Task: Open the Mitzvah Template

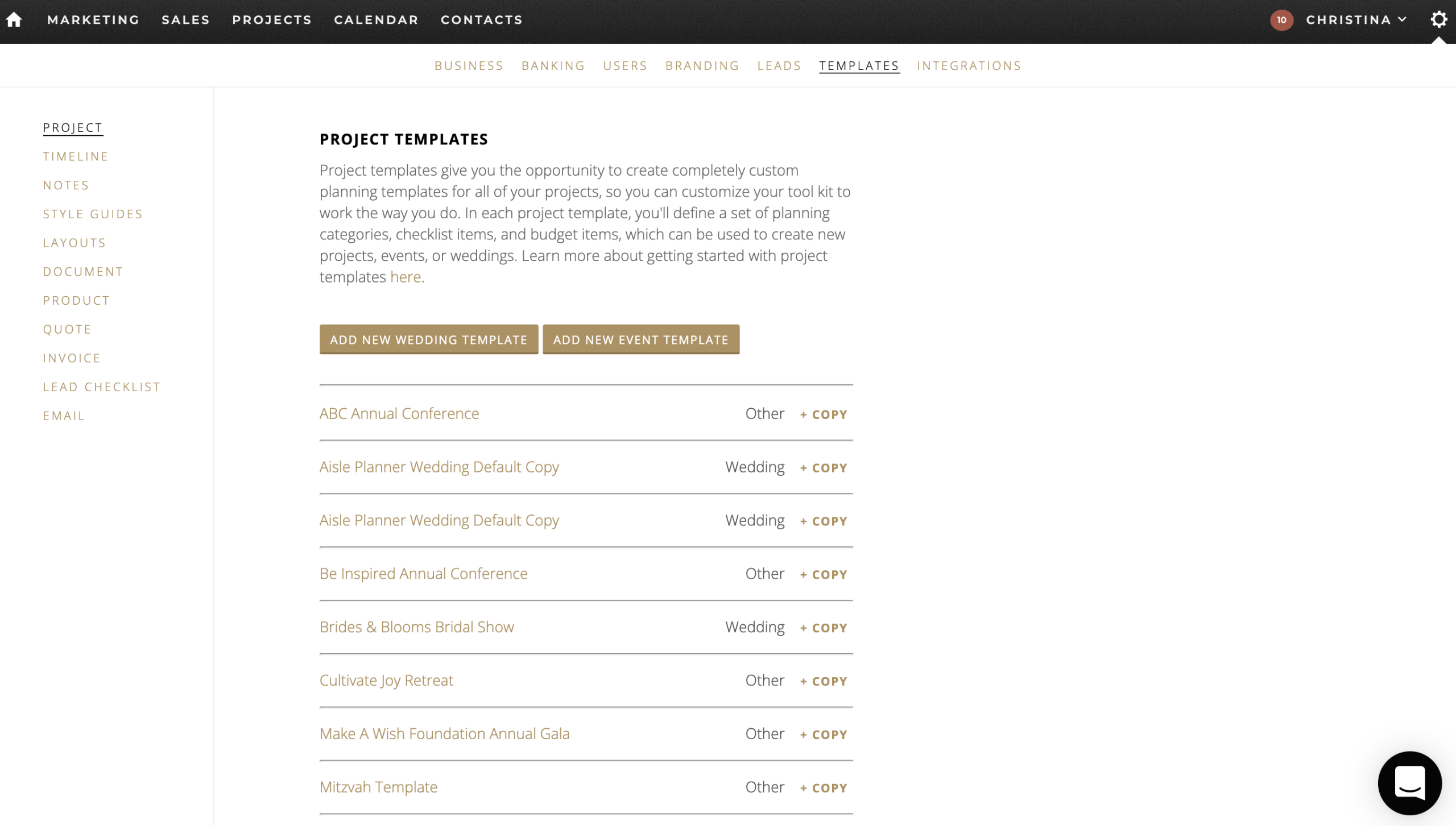Action: 378,787
